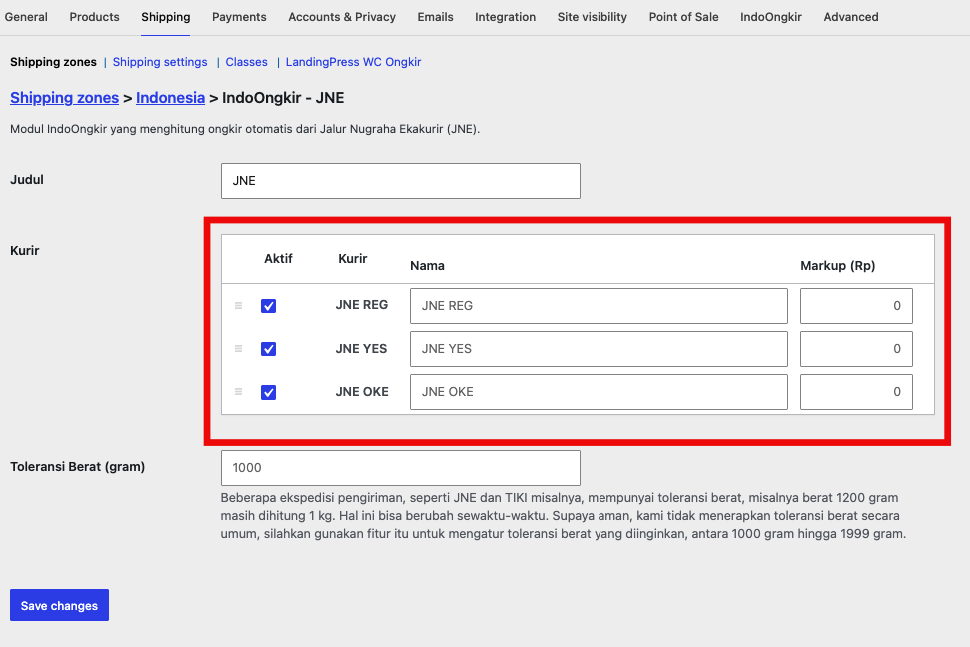
Task: Uncheck the JNE REG Aktif checkbox
Action: (x=268, y=306)
